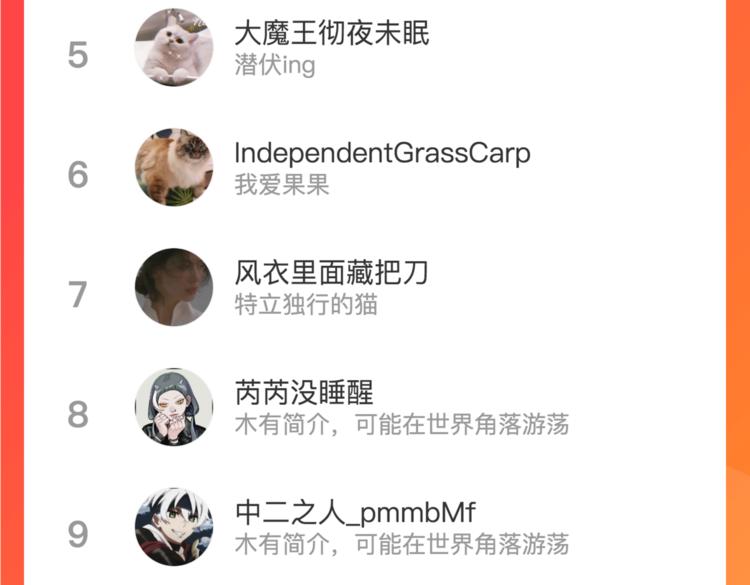Open the white cat avatar ranked 5

pyautogui.click(x=174, y=47)
